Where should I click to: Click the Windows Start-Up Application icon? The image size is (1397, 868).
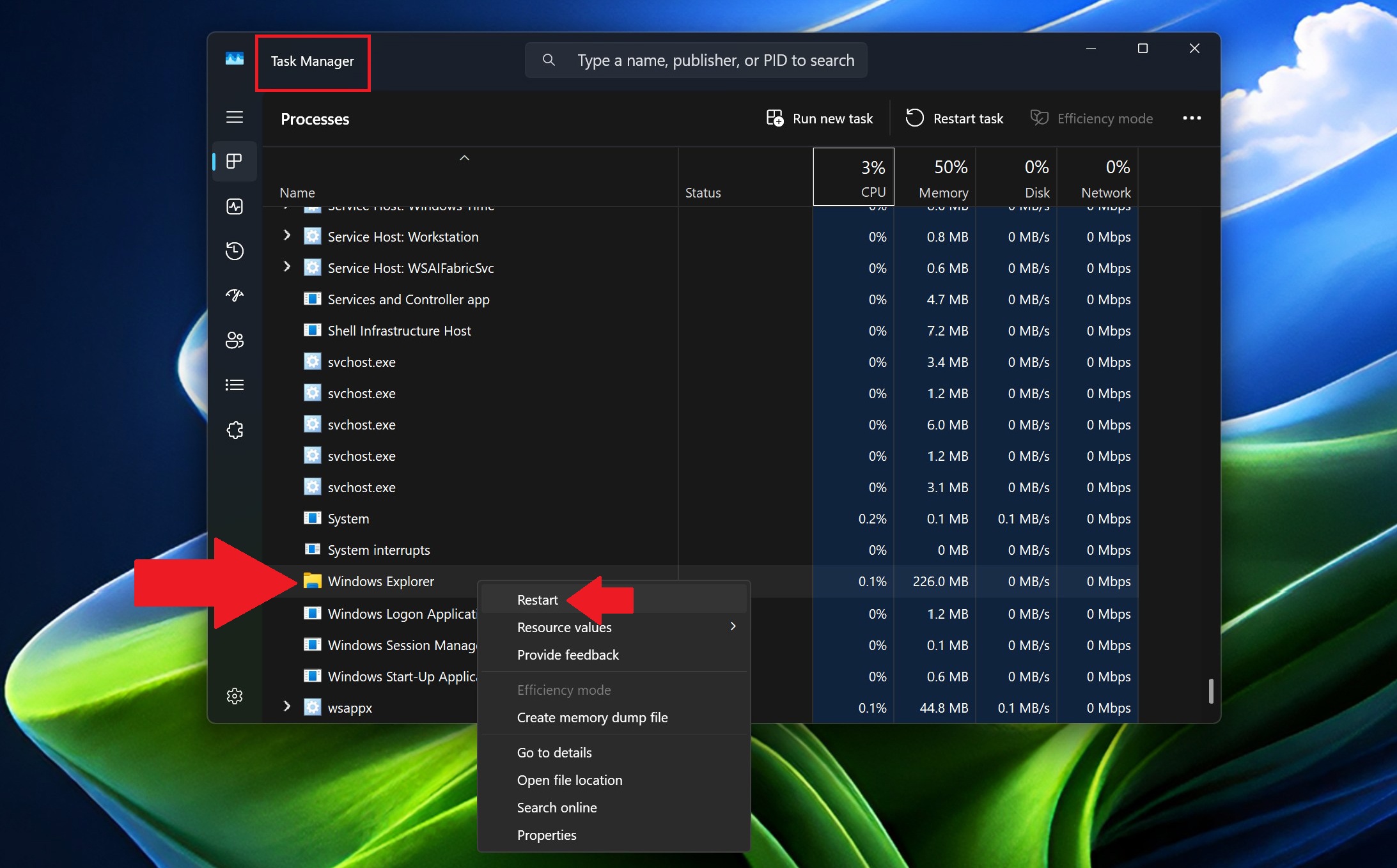(312, 676)
